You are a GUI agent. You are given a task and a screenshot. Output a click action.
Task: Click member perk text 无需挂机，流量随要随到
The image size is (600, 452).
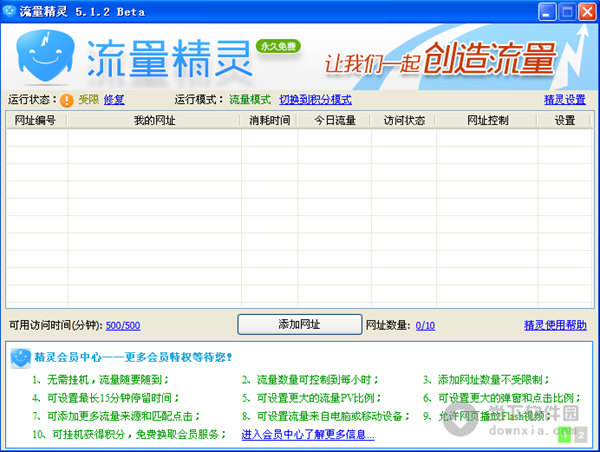point(105,380)
